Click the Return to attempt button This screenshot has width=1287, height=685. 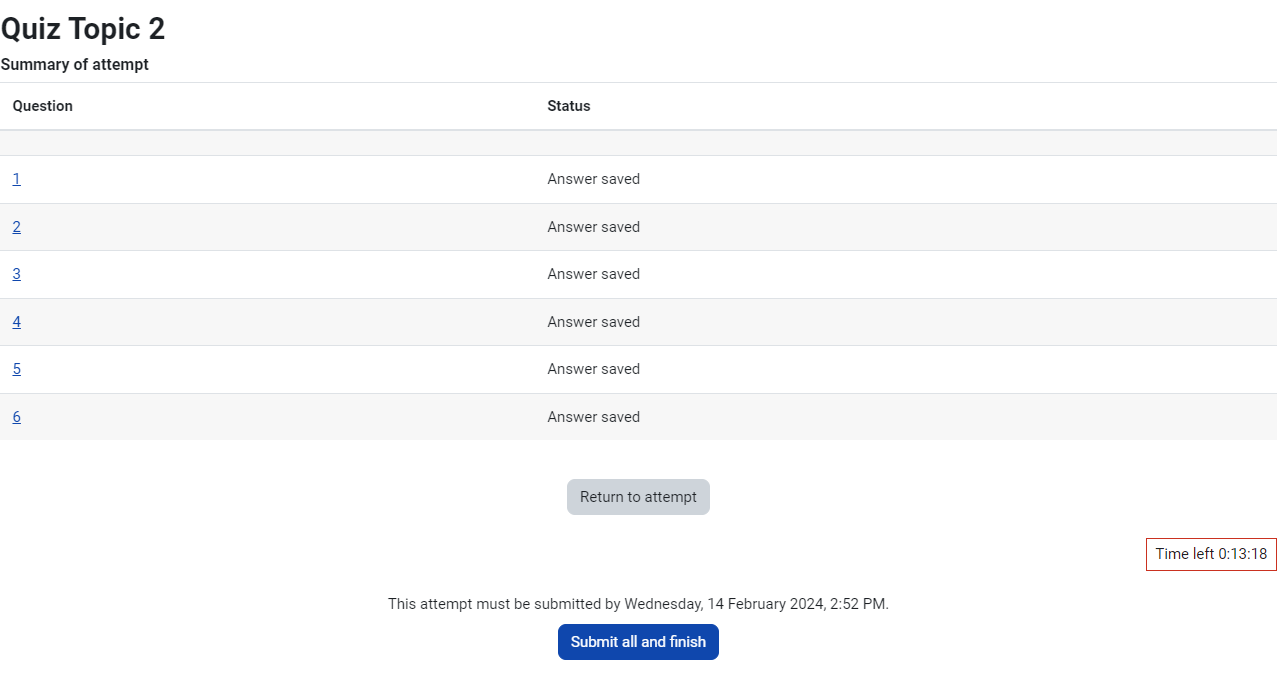(x=638, y=497)
